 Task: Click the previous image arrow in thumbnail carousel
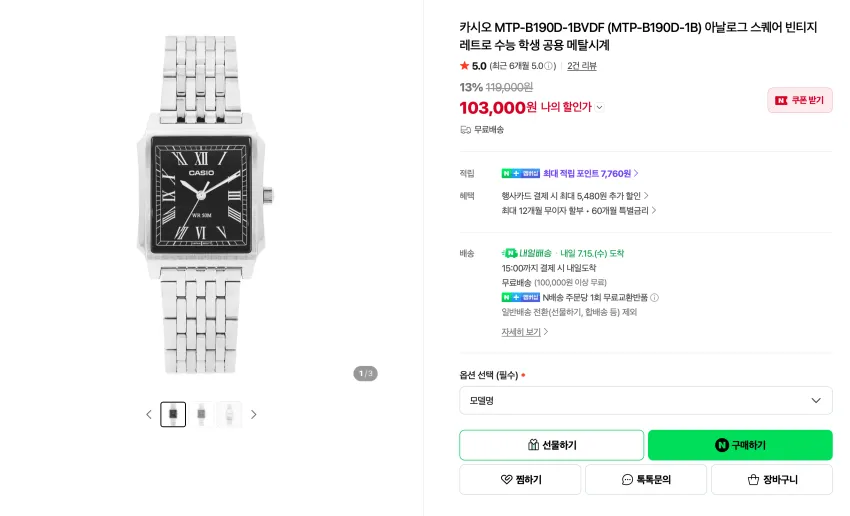(x=149, y=415)
